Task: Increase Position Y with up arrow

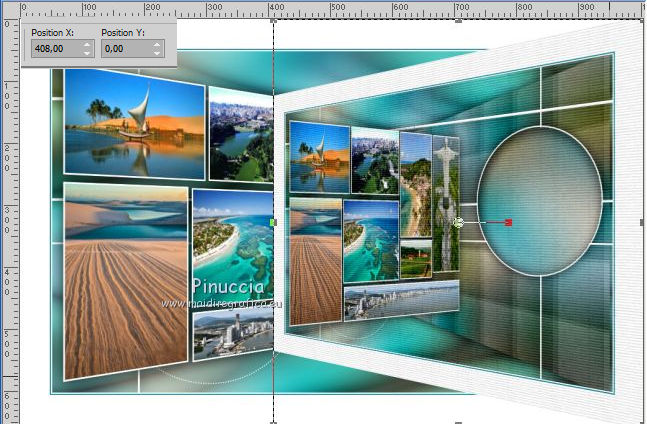Action: click(157, 45)
